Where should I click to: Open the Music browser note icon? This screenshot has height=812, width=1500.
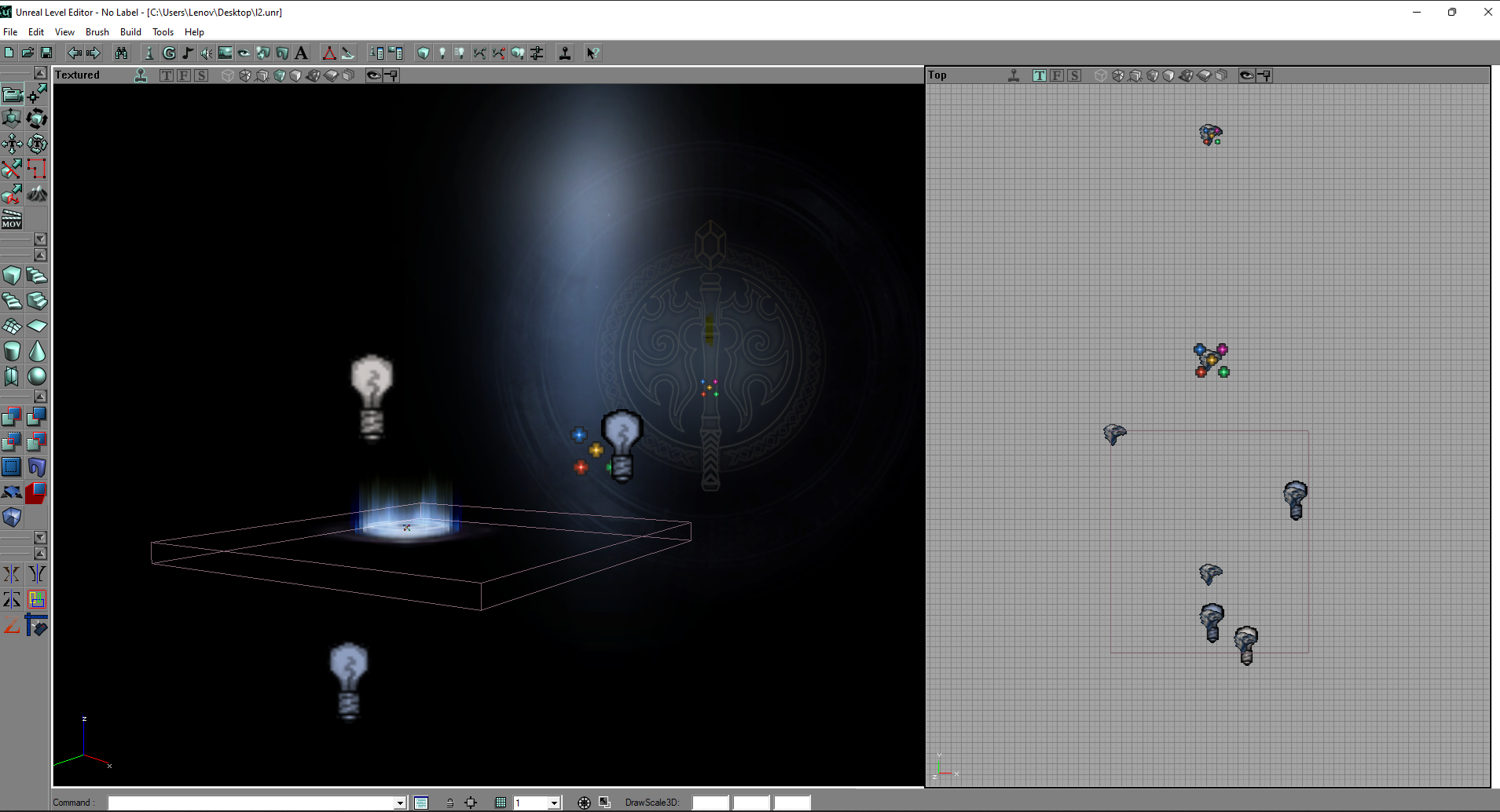(x=188, y=53)
